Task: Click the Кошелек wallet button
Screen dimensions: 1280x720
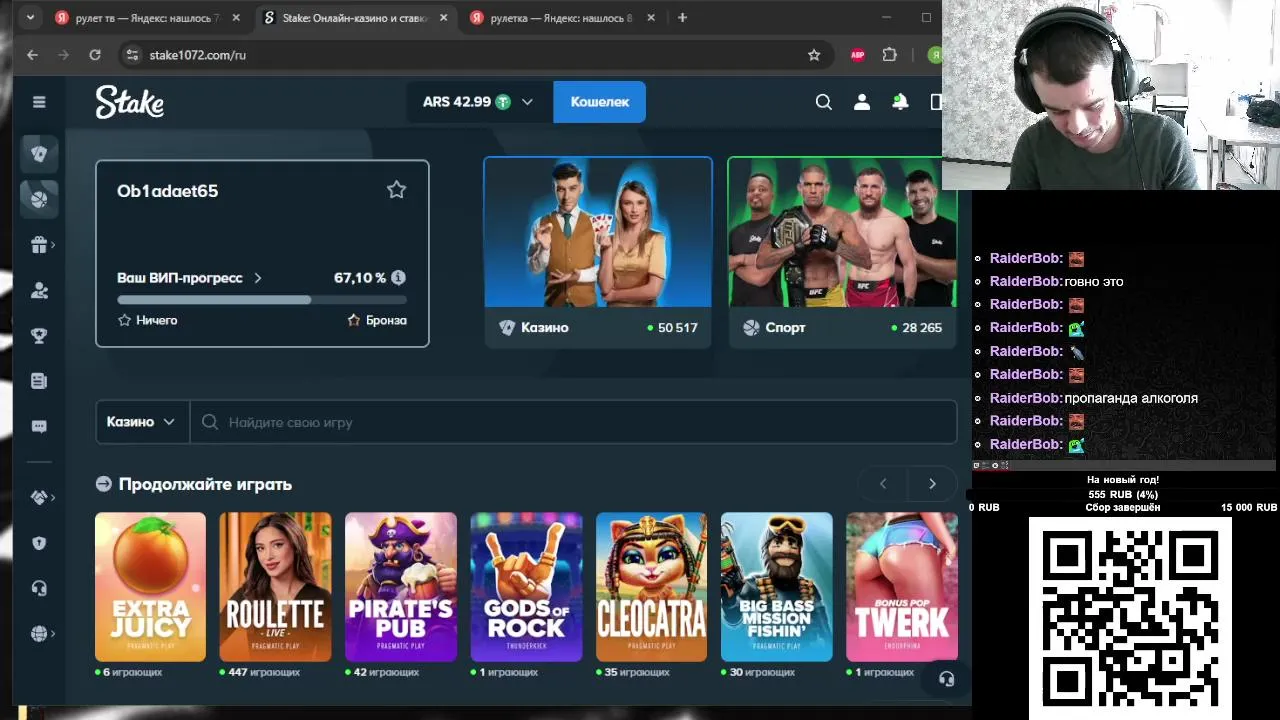Action: click(600, 102)
